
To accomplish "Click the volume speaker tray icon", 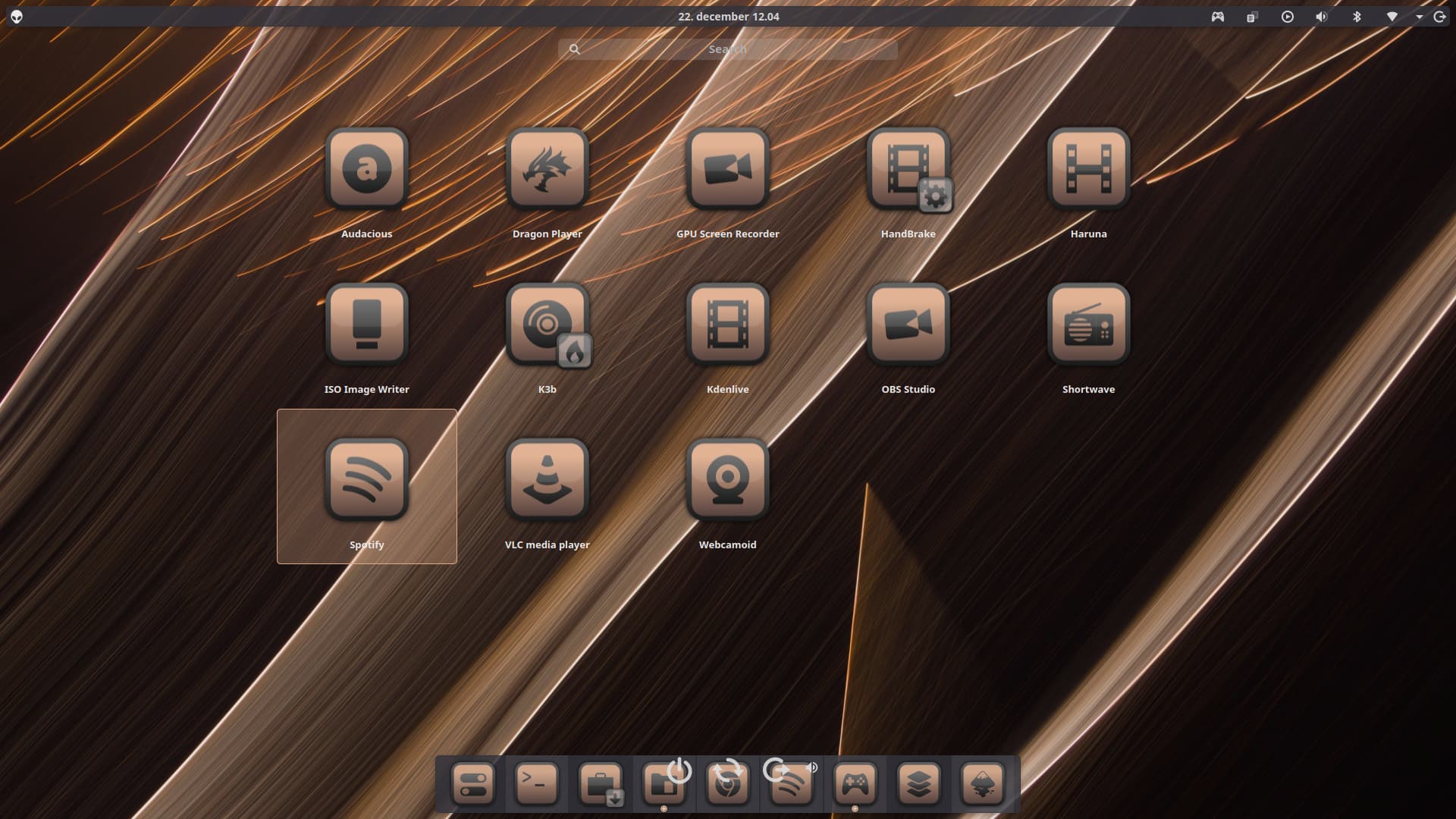I will click(x=1322, y=17).
